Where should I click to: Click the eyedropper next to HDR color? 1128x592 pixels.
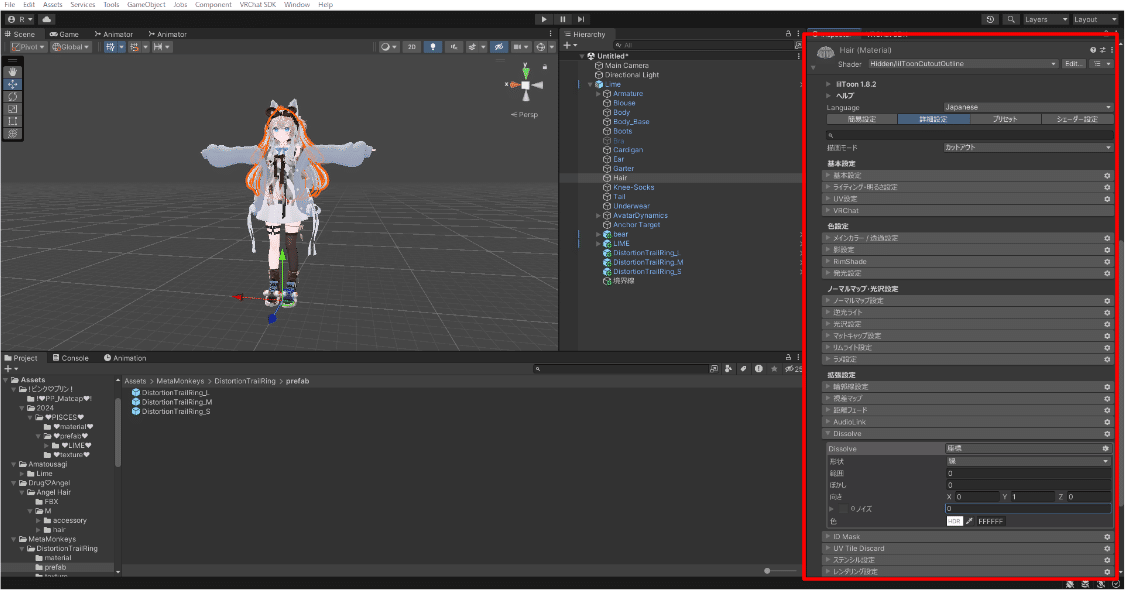click(969, 522)
